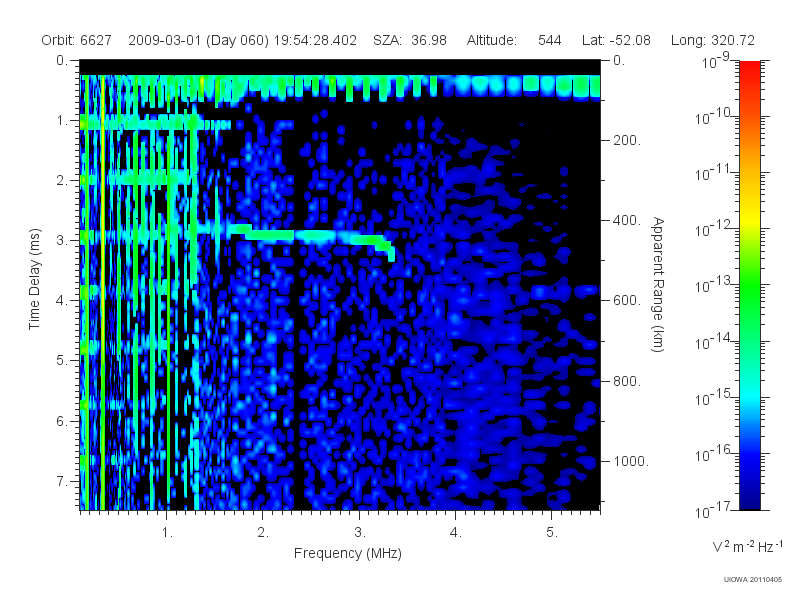Click the '200.' apparent range tick label
Image resolution: width=800 pixels, height=600 pixels.
coord(627,140)
